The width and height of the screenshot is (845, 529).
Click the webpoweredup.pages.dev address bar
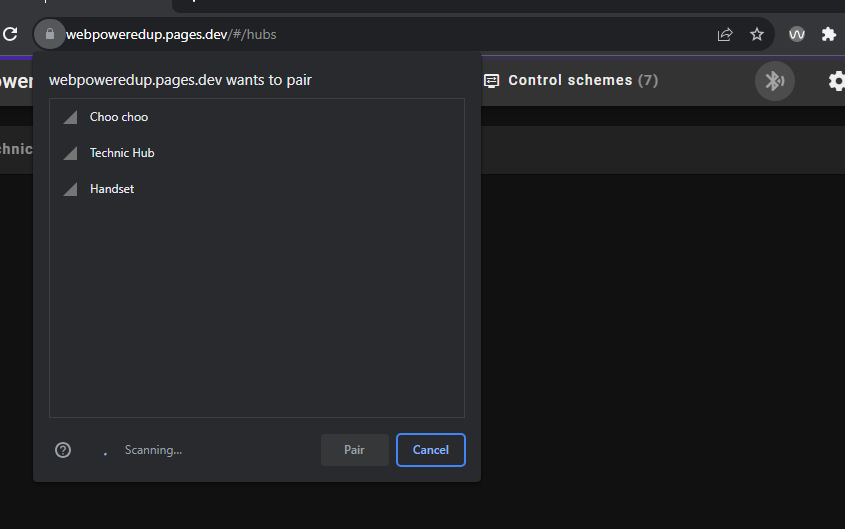tap(400, 34)
